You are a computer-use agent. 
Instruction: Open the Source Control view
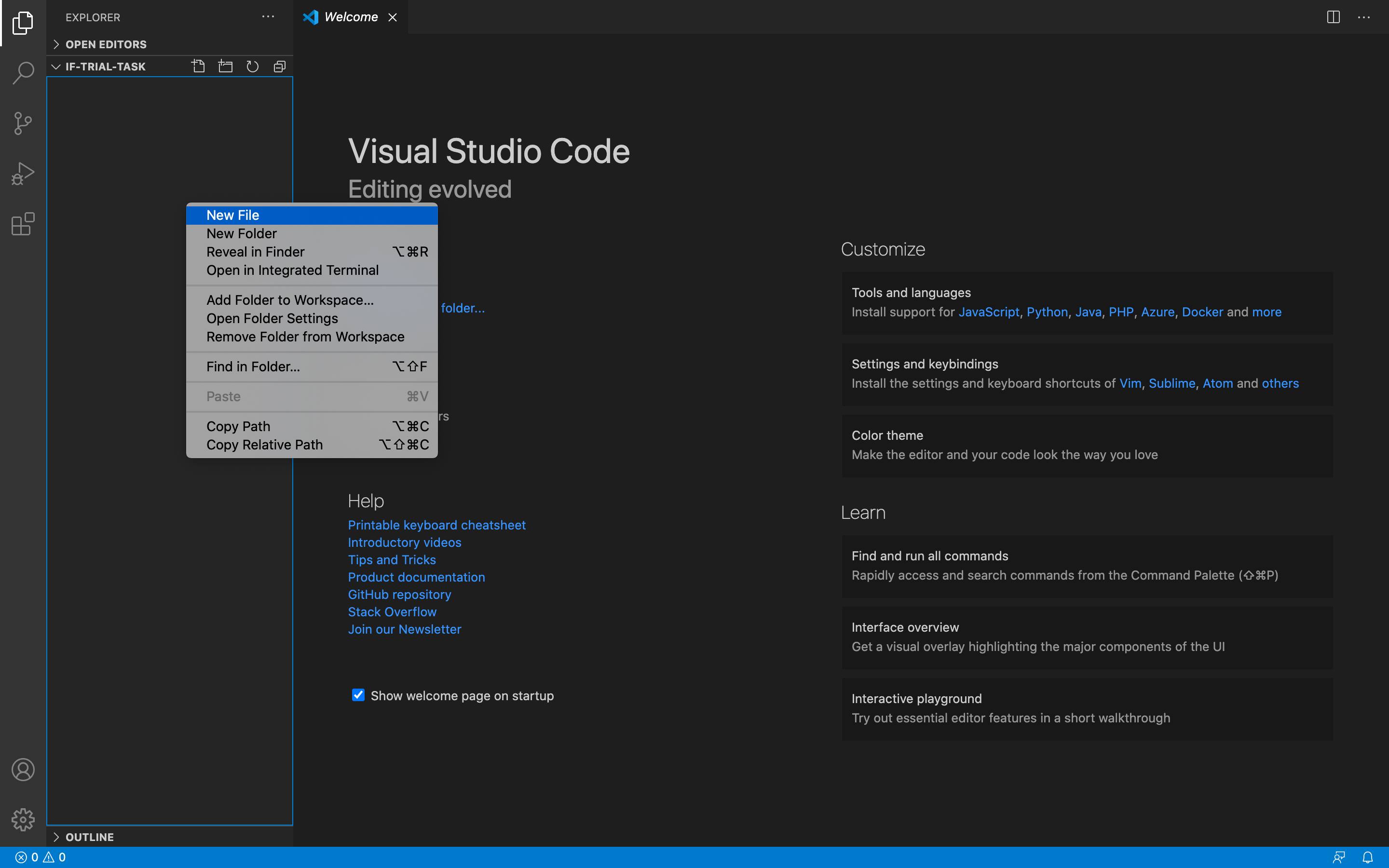click(23, 123)
